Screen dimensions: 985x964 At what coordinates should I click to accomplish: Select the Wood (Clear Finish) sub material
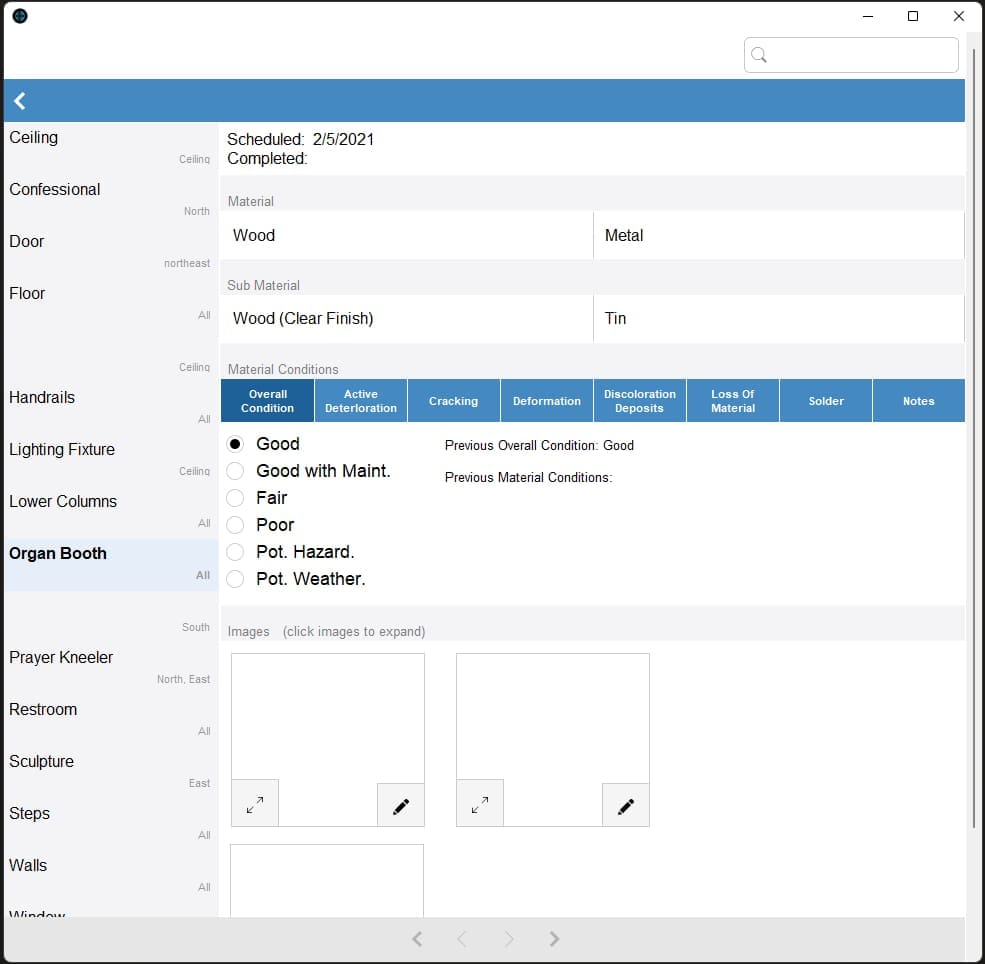[406, 318]
